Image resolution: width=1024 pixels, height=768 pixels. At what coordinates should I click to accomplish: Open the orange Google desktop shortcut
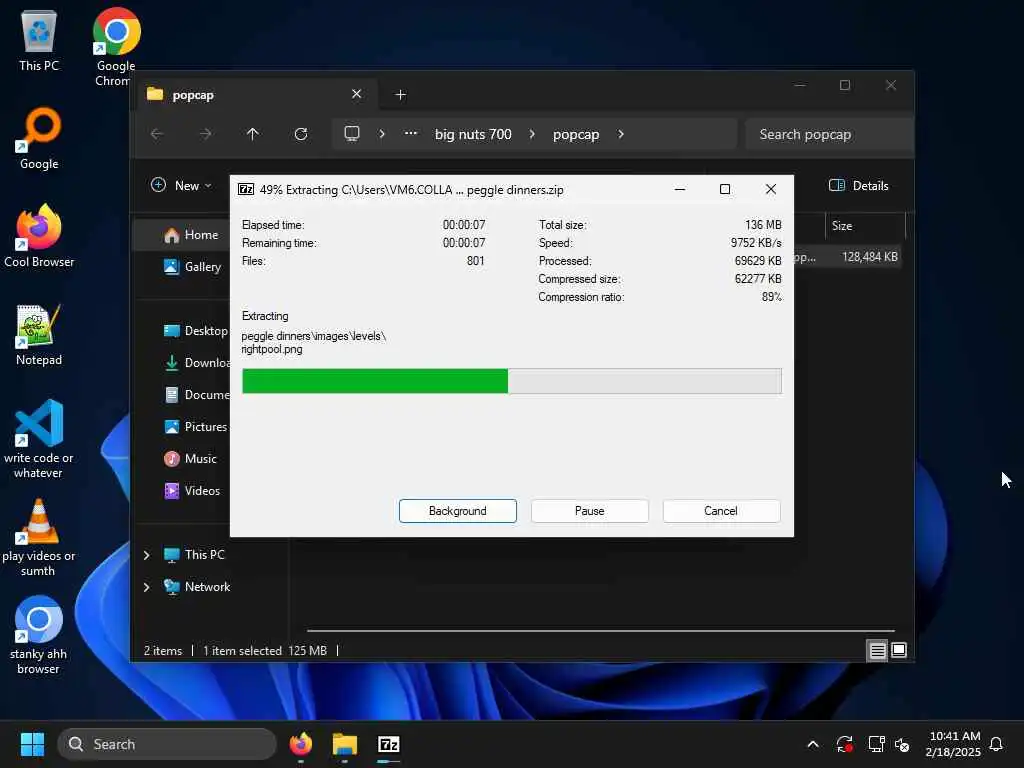(x=39, y=138)
